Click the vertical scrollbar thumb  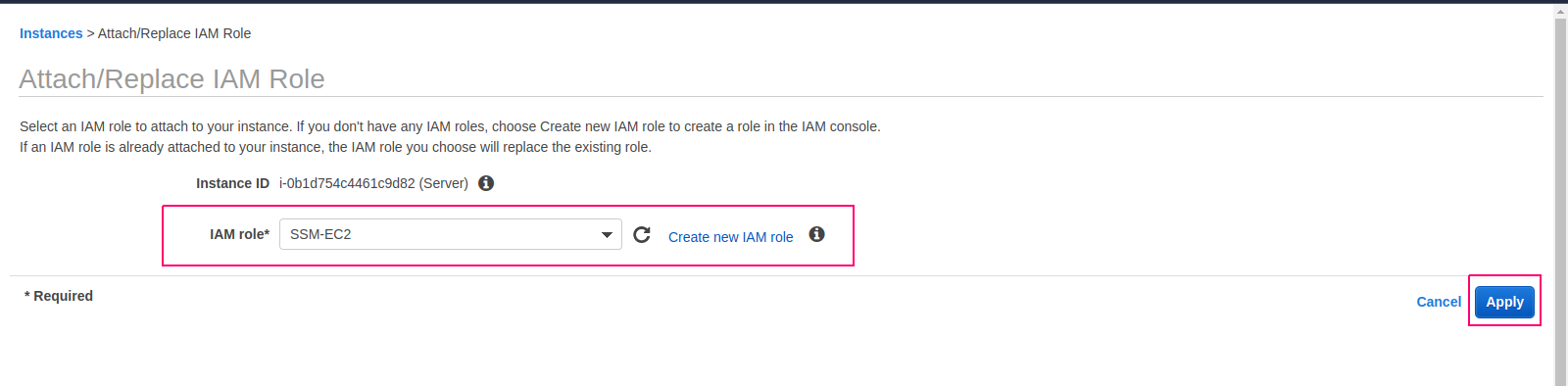(1560, 202)
